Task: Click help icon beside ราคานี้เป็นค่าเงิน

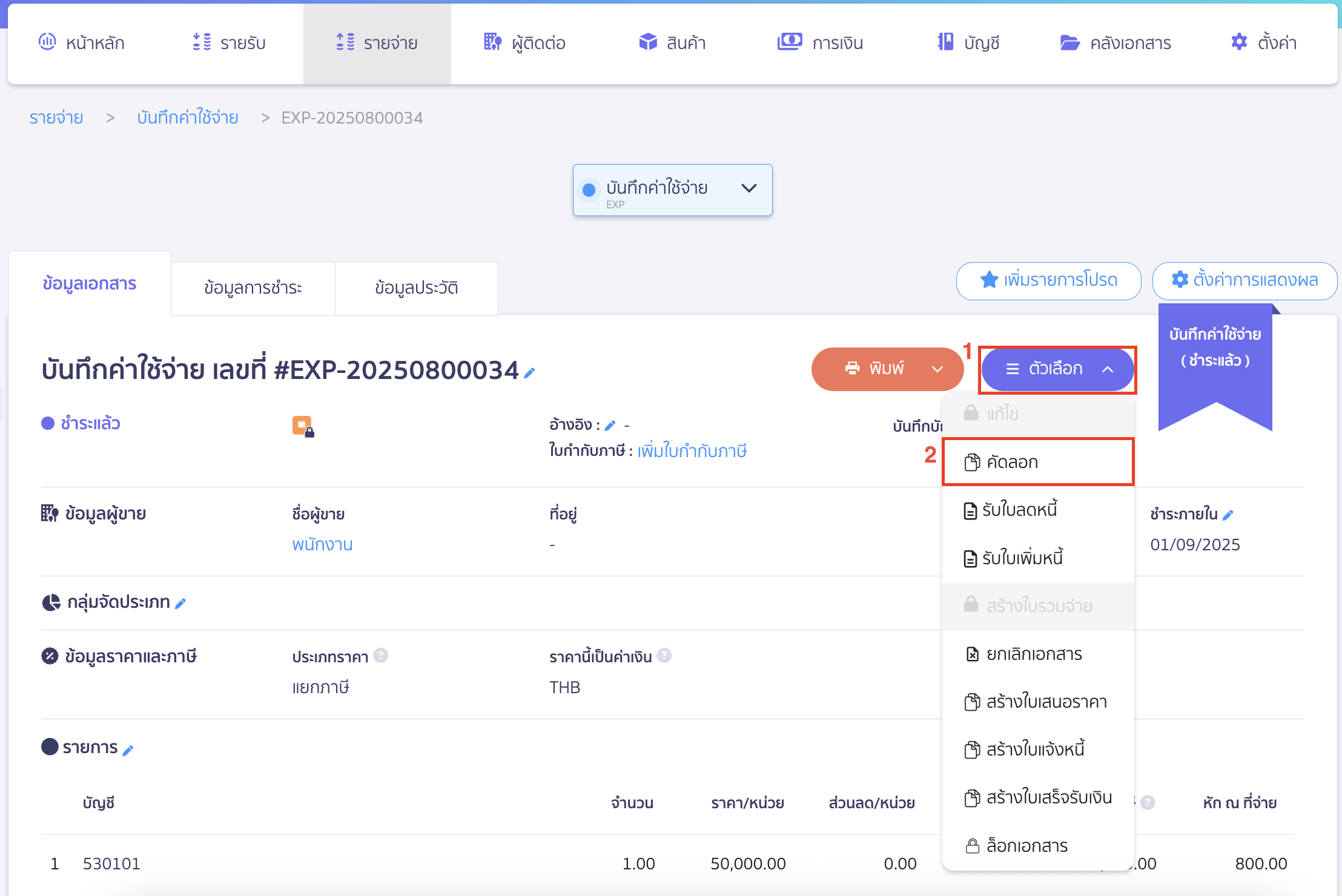Action: click(x=664, y=656)
